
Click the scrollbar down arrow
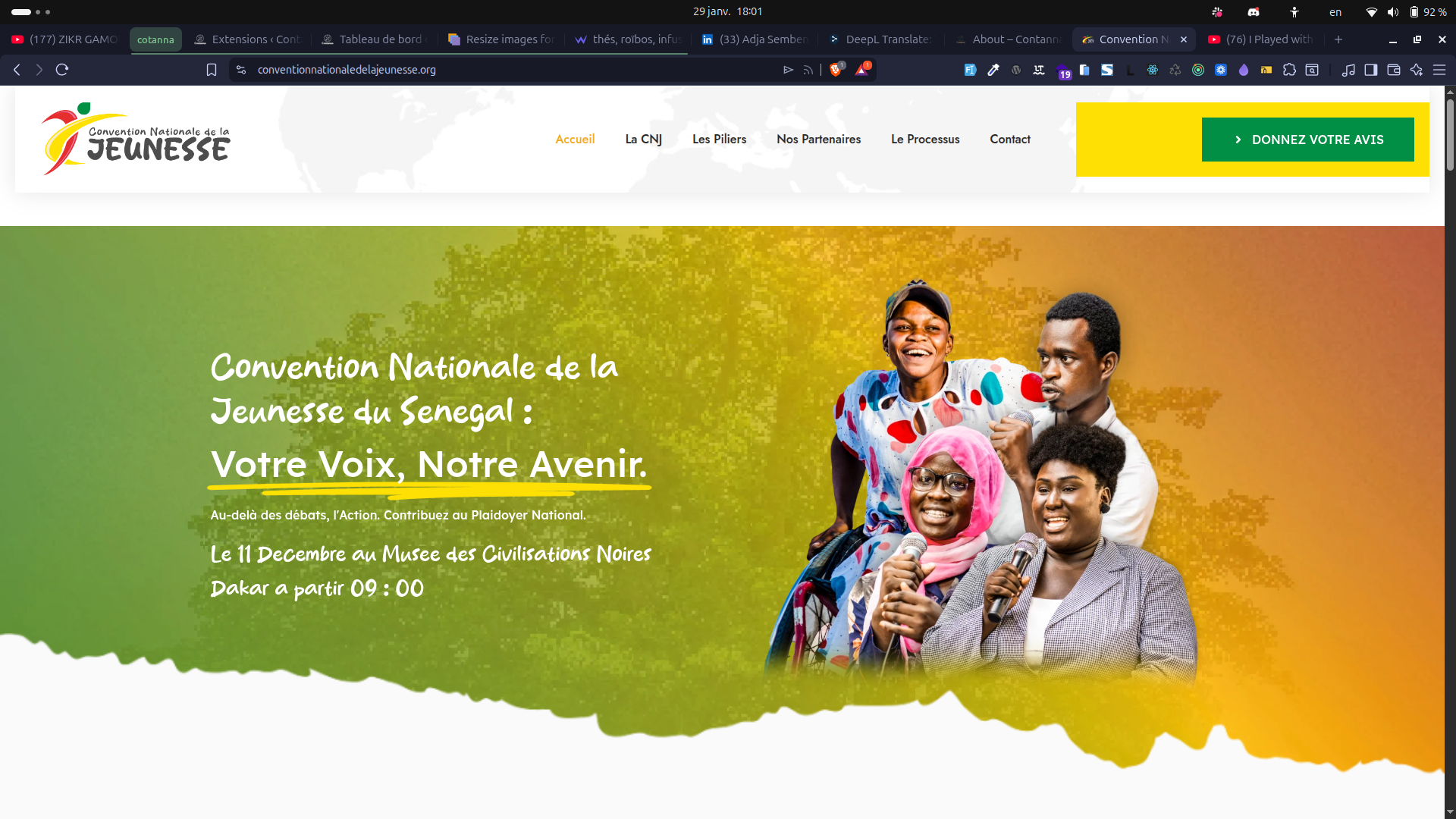click(1450, 812)
